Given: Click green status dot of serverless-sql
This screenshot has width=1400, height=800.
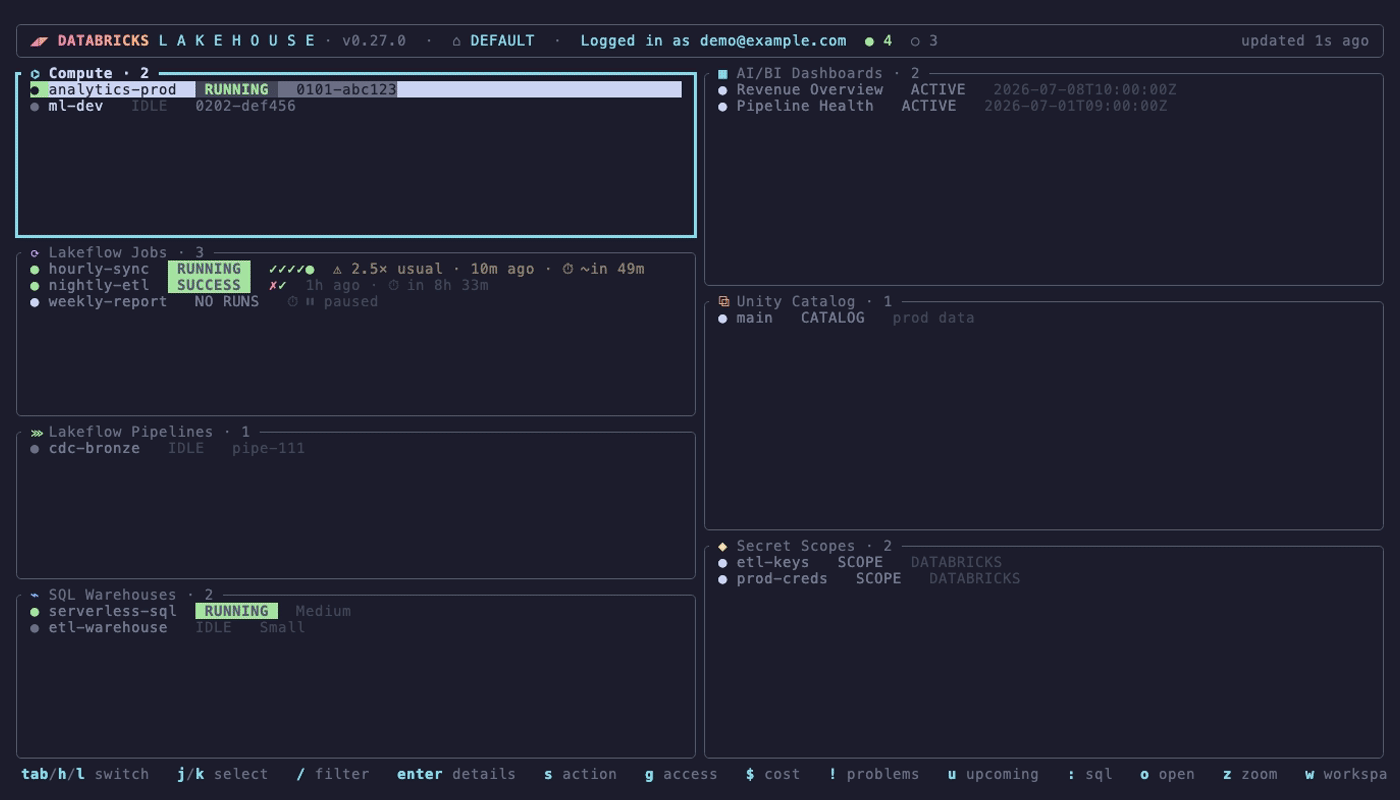Looking at the screenshot, I should [35, 612].
